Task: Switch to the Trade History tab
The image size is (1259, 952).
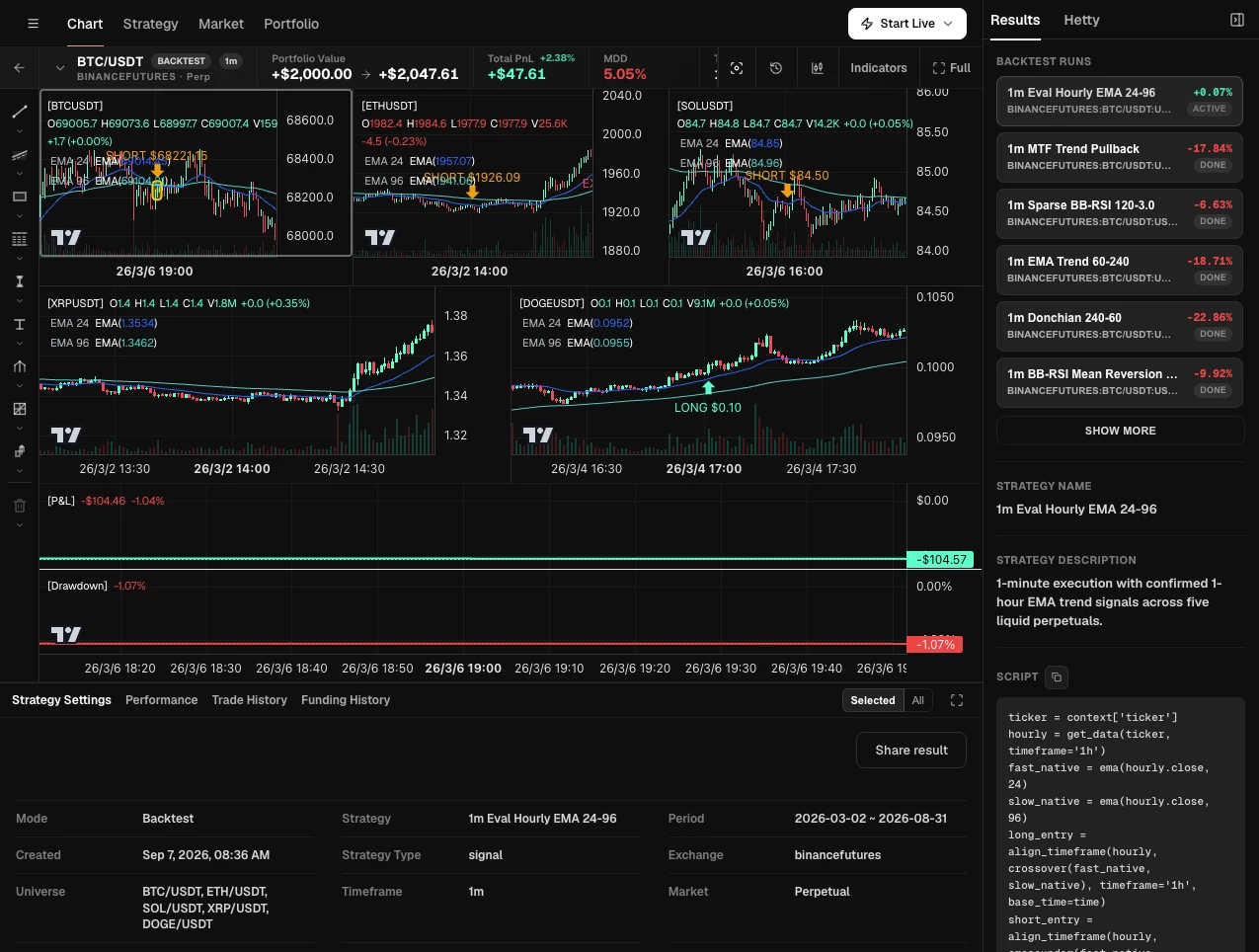Action: point(249,700)
